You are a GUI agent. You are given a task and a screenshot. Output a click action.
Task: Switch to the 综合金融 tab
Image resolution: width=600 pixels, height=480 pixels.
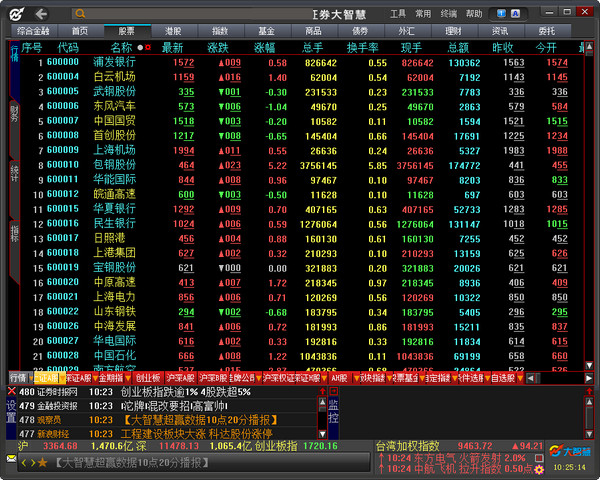[33, 31]
